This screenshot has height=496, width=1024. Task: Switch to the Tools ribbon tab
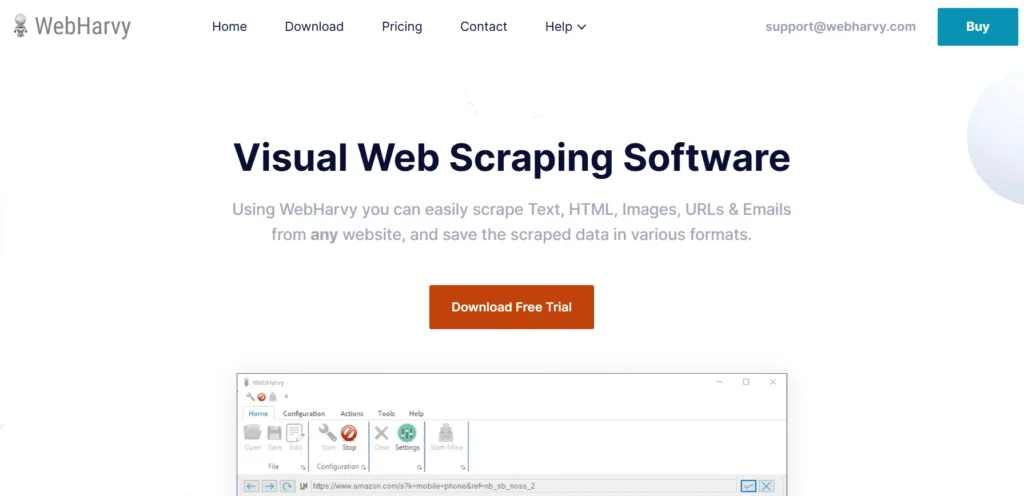click(x=386, y=414)
